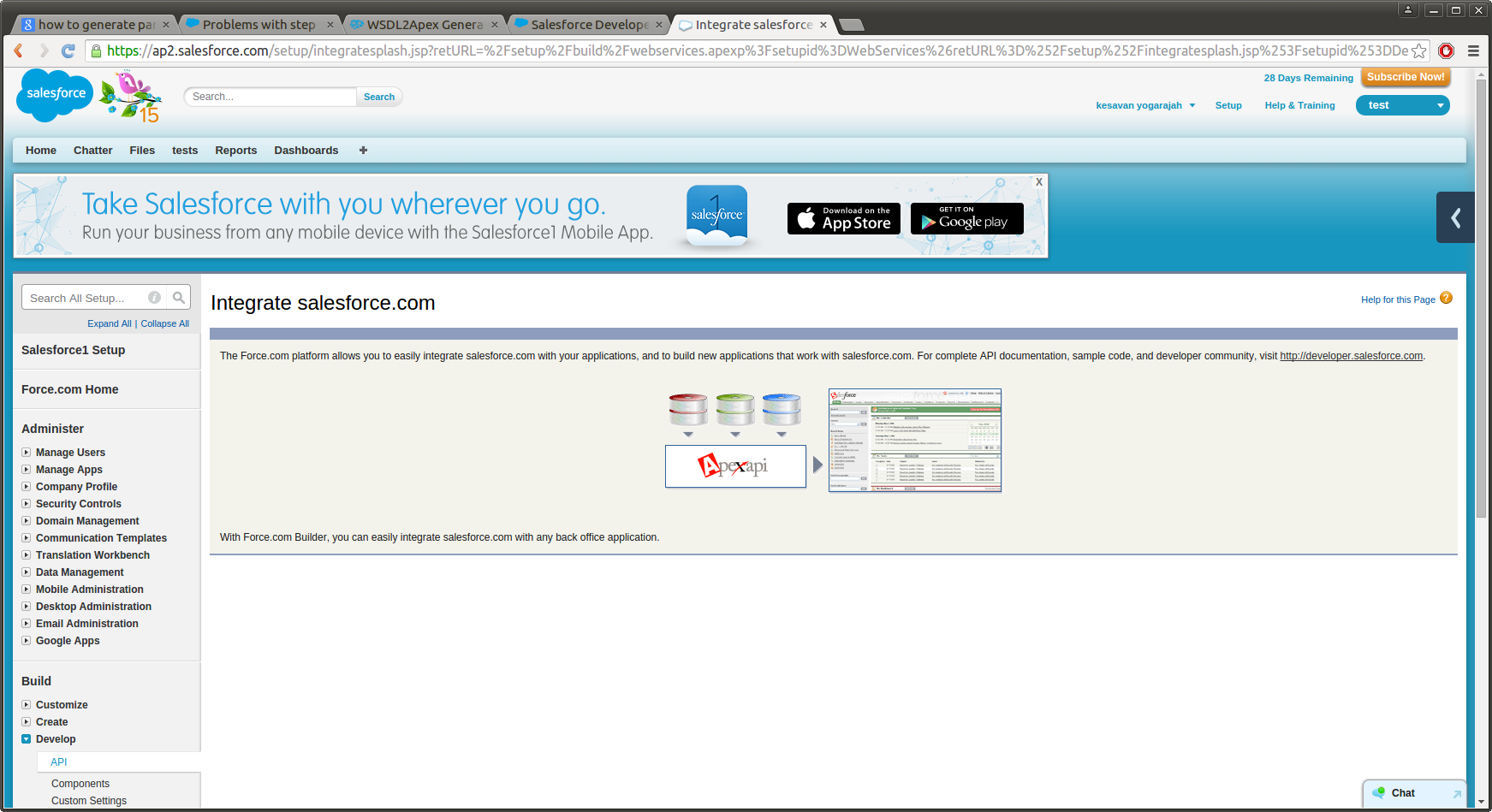Reload the page with the refresh icon
Viewport: 1492px width, 812px height.
[68, 51]
